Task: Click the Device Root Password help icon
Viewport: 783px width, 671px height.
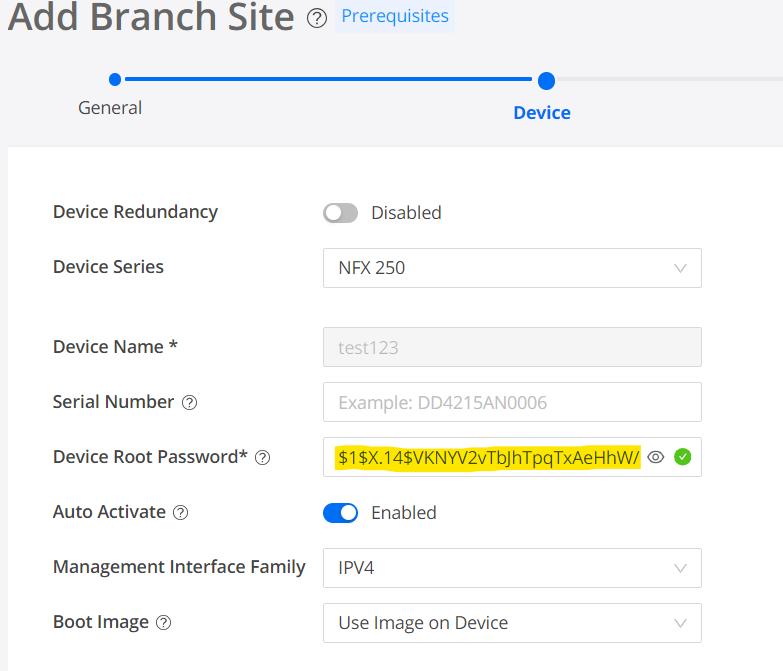Action: pos(263,457)
